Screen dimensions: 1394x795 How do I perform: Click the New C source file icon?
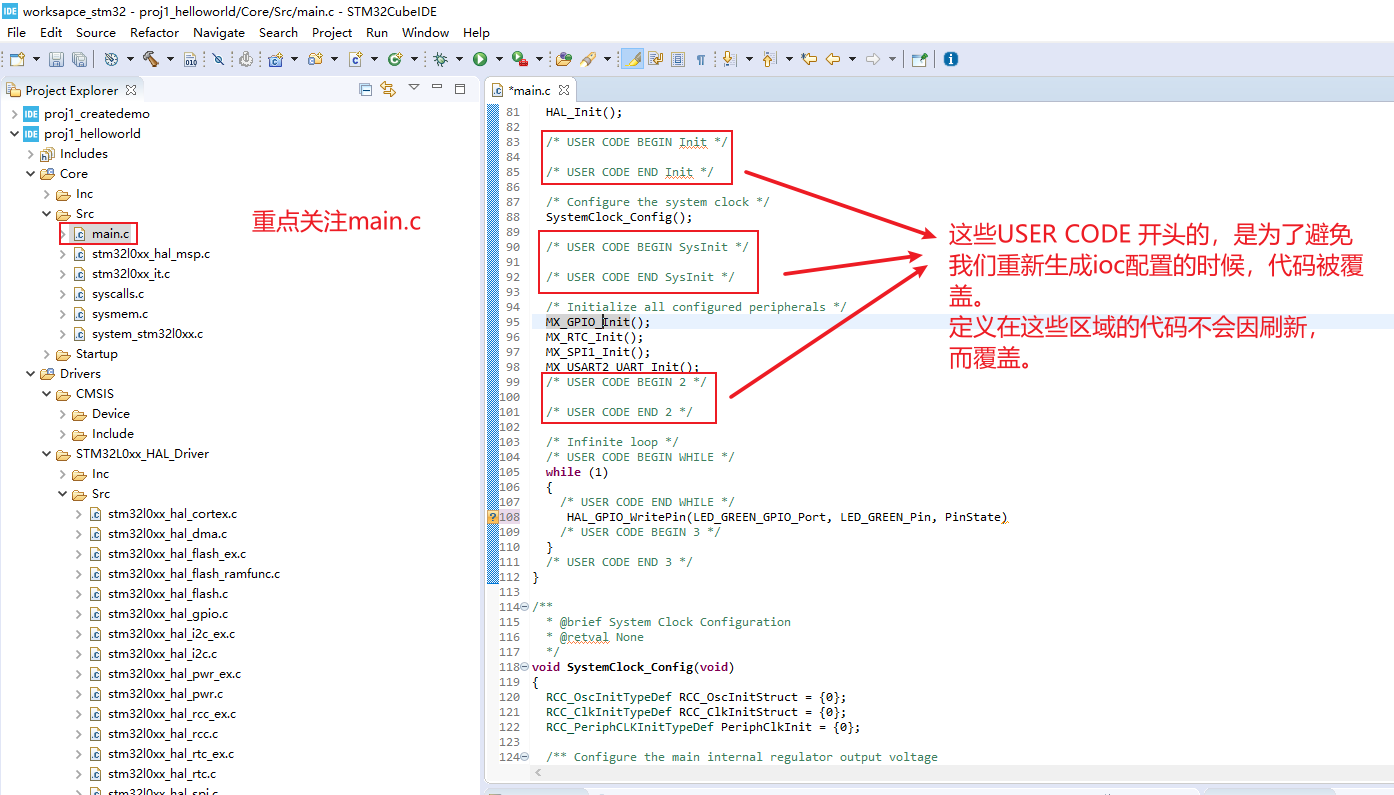pyautogui.click(x=355, y=59)
